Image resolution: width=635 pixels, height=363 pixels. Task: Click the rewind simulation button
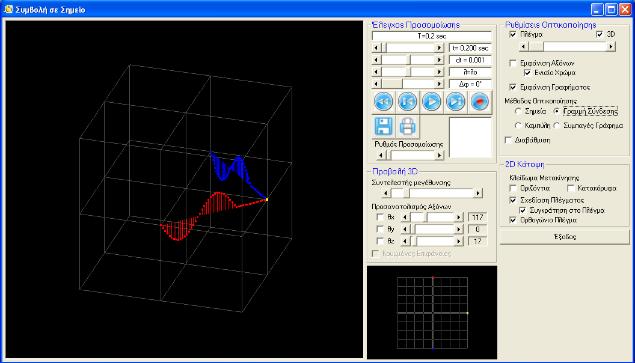(384, 102)
